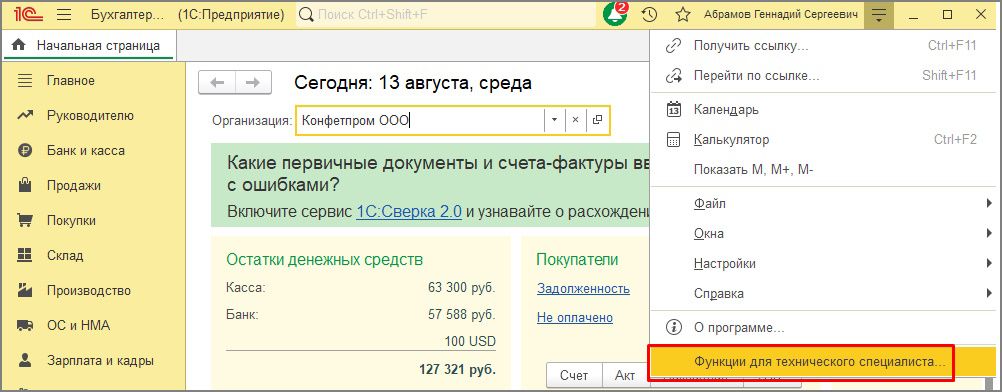Clear the organization field with X

[x=575, y=120]
